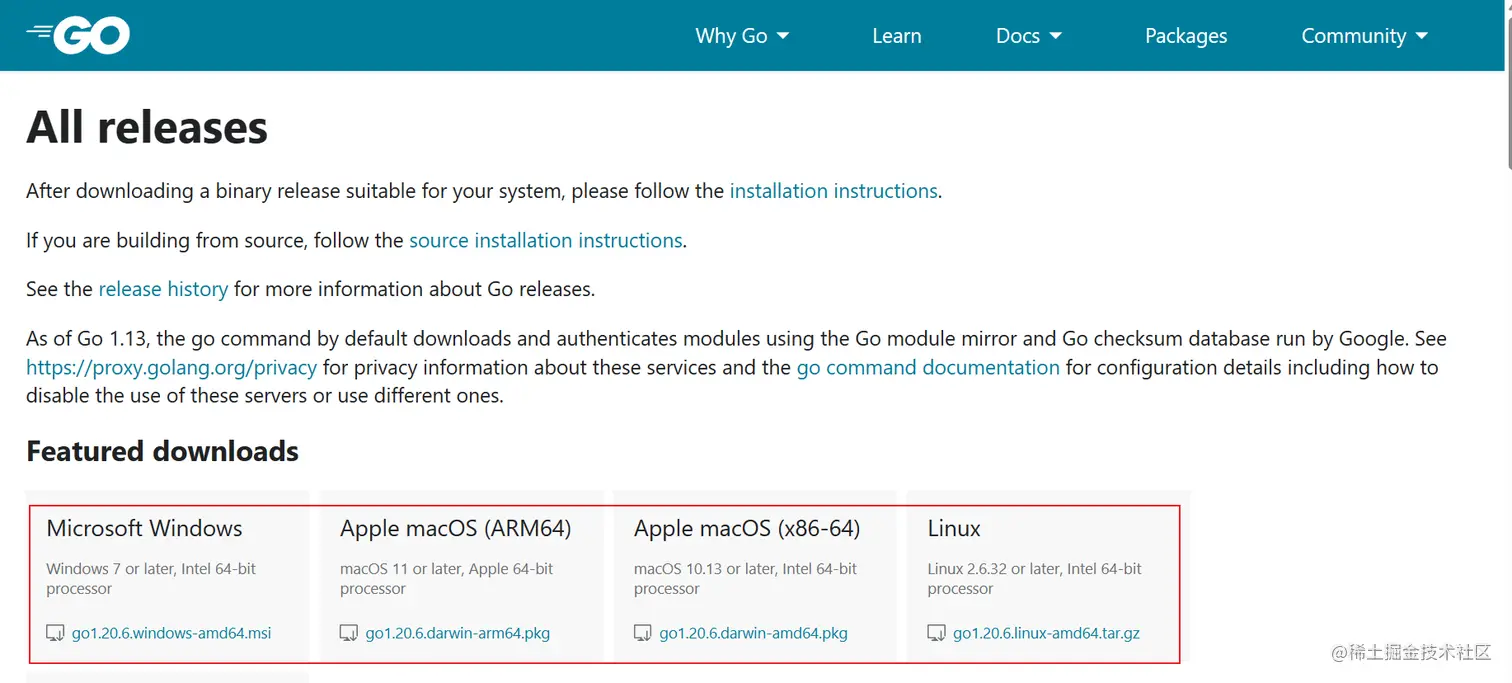Click the Go logo in header

pos(78,36)
